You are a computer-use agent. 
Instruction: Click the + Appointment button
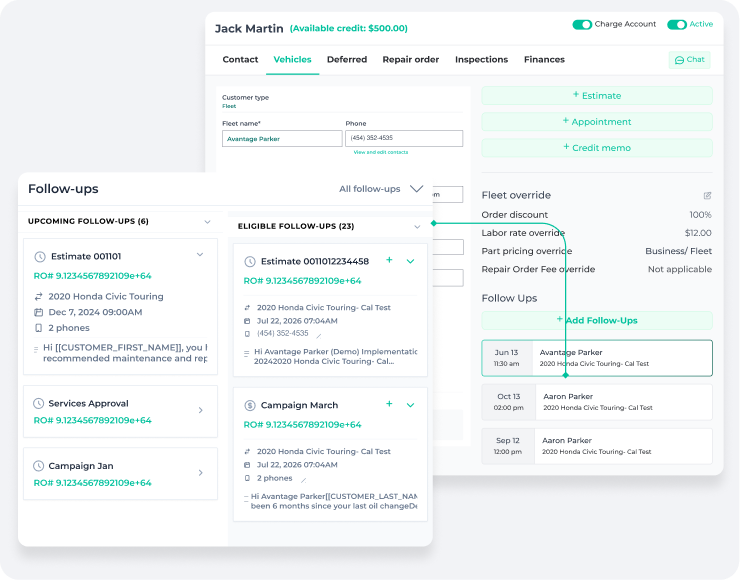[x=597, y=122]
